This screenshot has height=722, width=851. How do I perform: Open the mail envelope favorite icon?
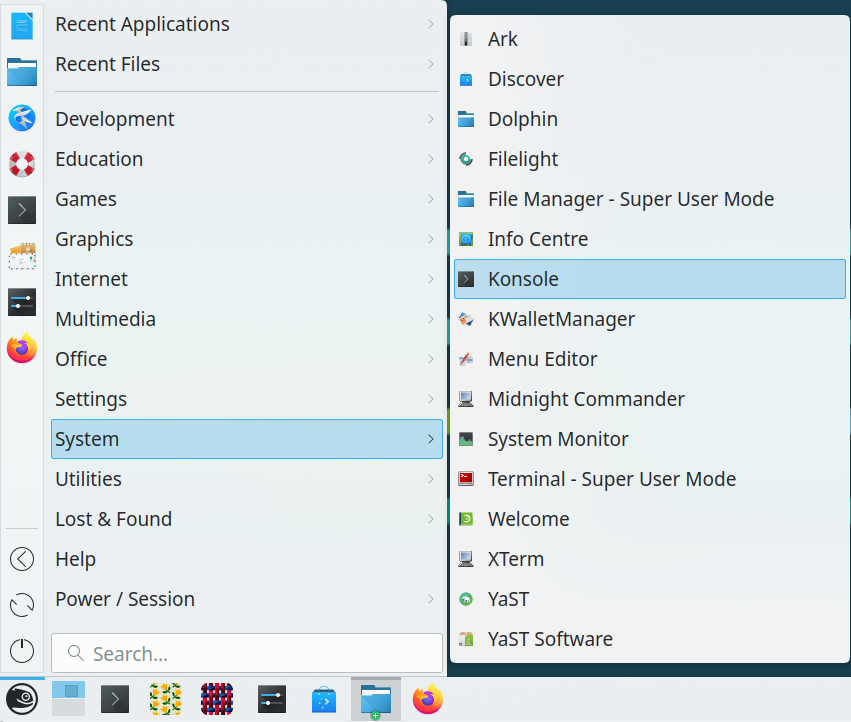click(22, 256)
